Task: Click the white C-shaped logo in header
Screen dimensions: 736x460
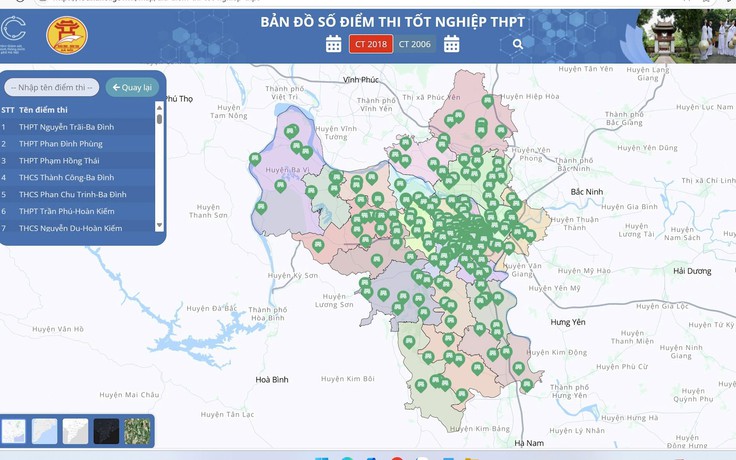Action: point(13,29)
